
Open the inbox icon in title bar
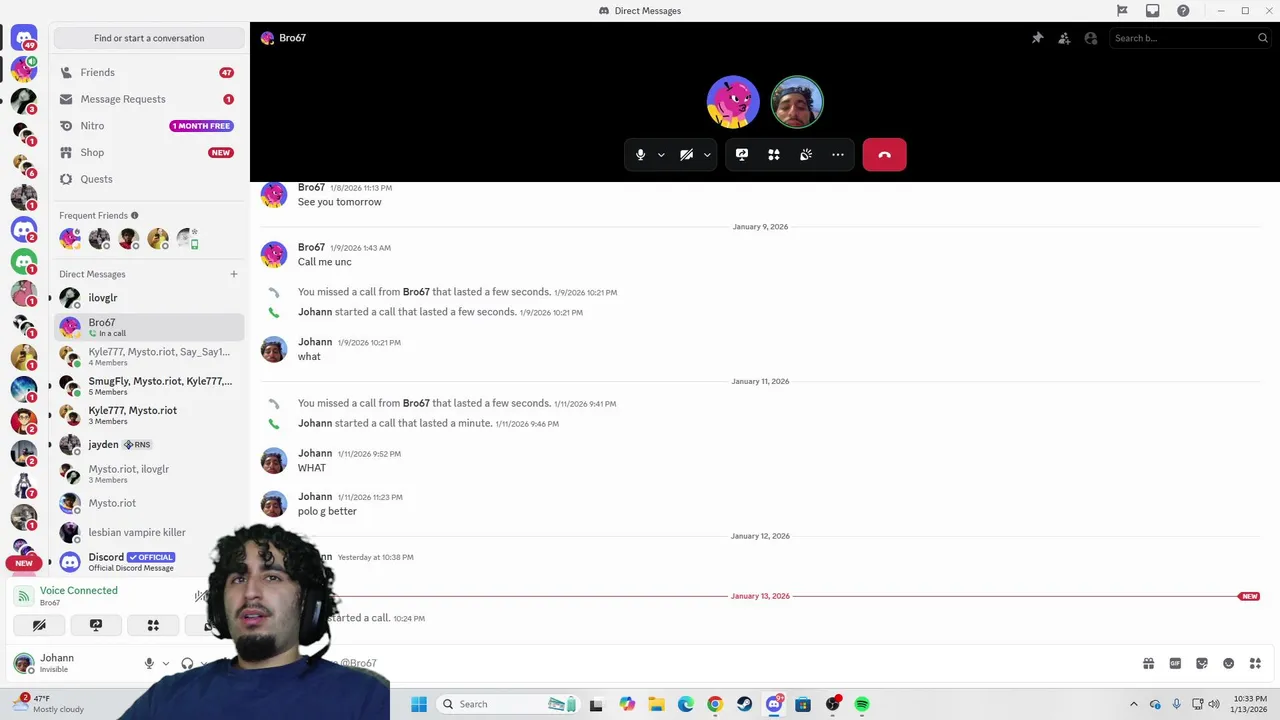tap(1153, 11)
